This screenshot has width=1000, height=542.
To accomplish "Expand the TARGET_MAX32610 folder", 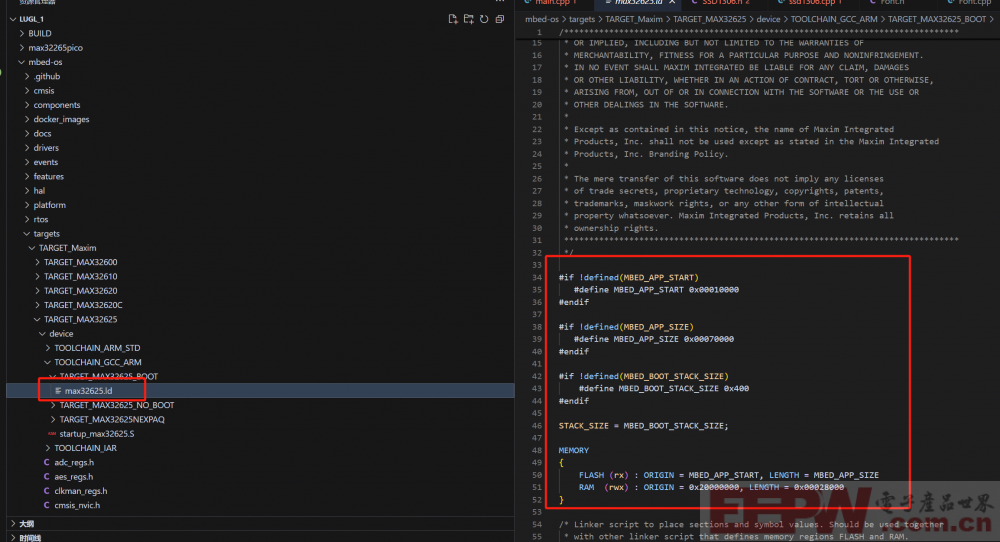I will (x=38, y=276).
